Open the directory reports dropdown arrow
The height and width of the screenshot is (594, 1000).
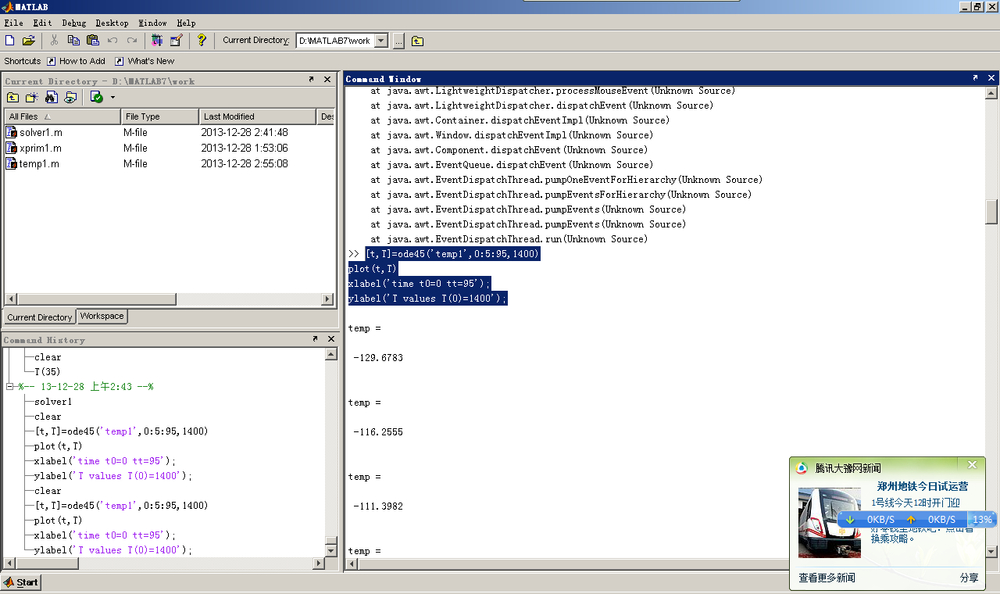tap(113, 98)
